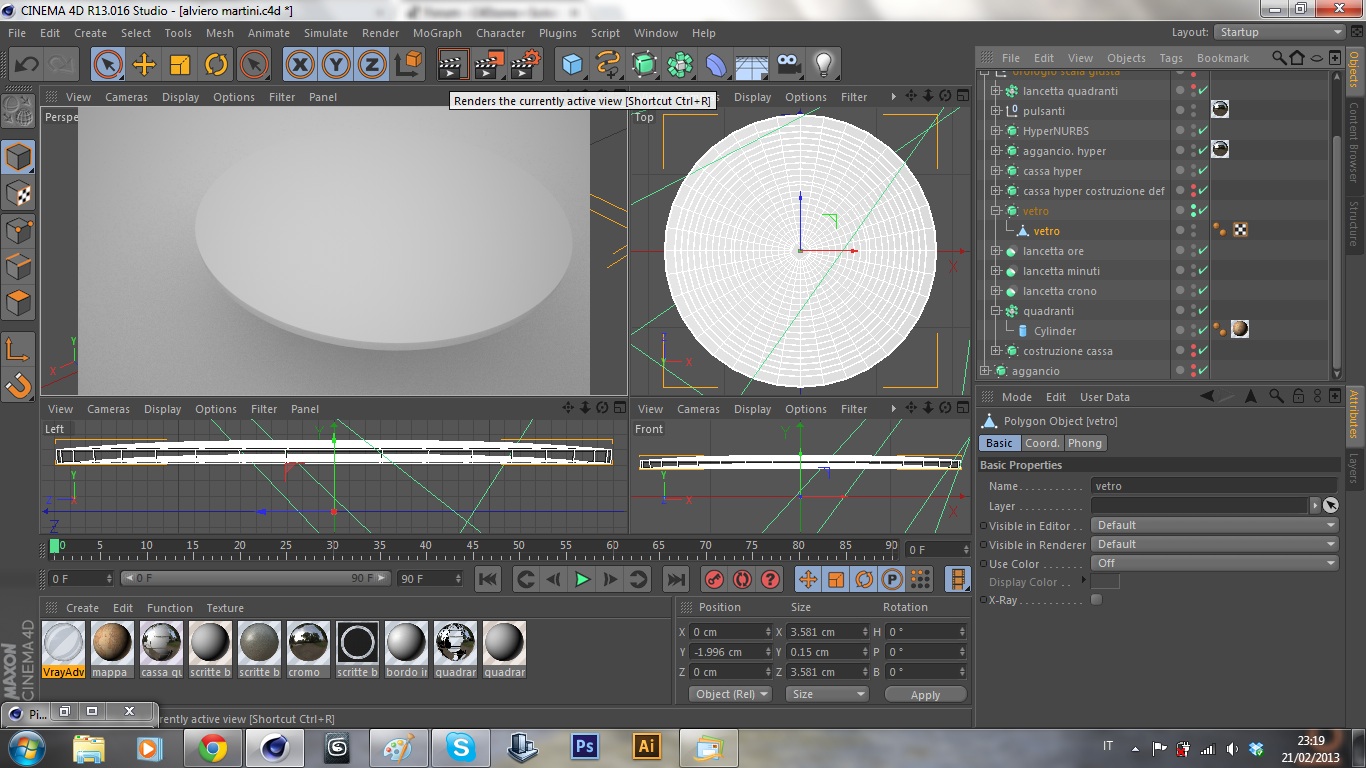Click the Apply button

(925, 694)
